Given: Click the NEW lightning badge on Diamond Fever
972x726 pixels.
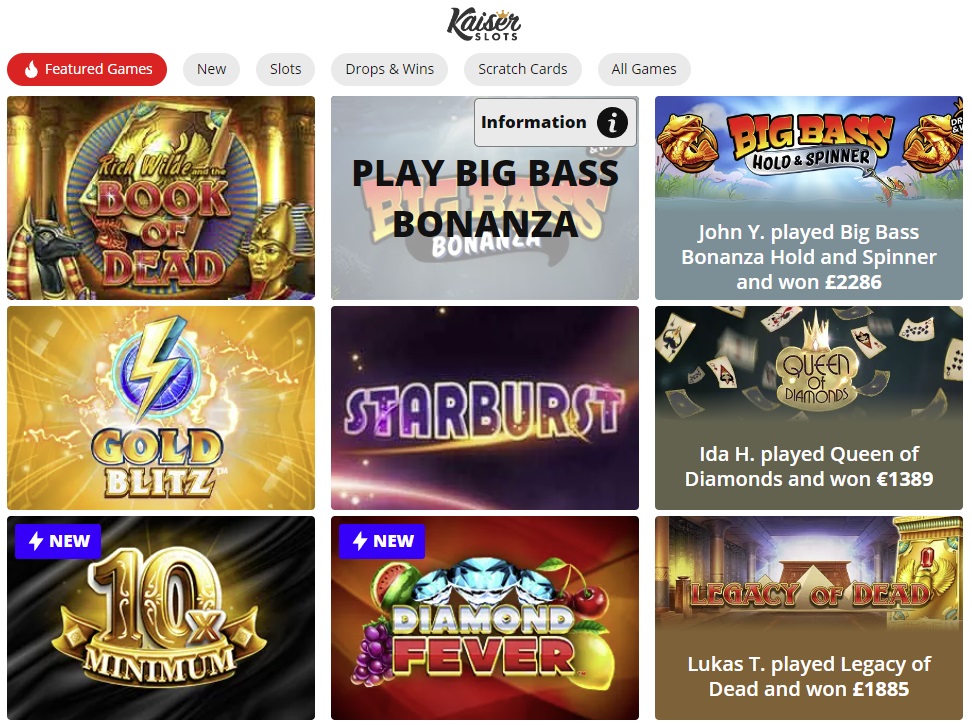Looking at the screenshot, I should coord(382,541).
